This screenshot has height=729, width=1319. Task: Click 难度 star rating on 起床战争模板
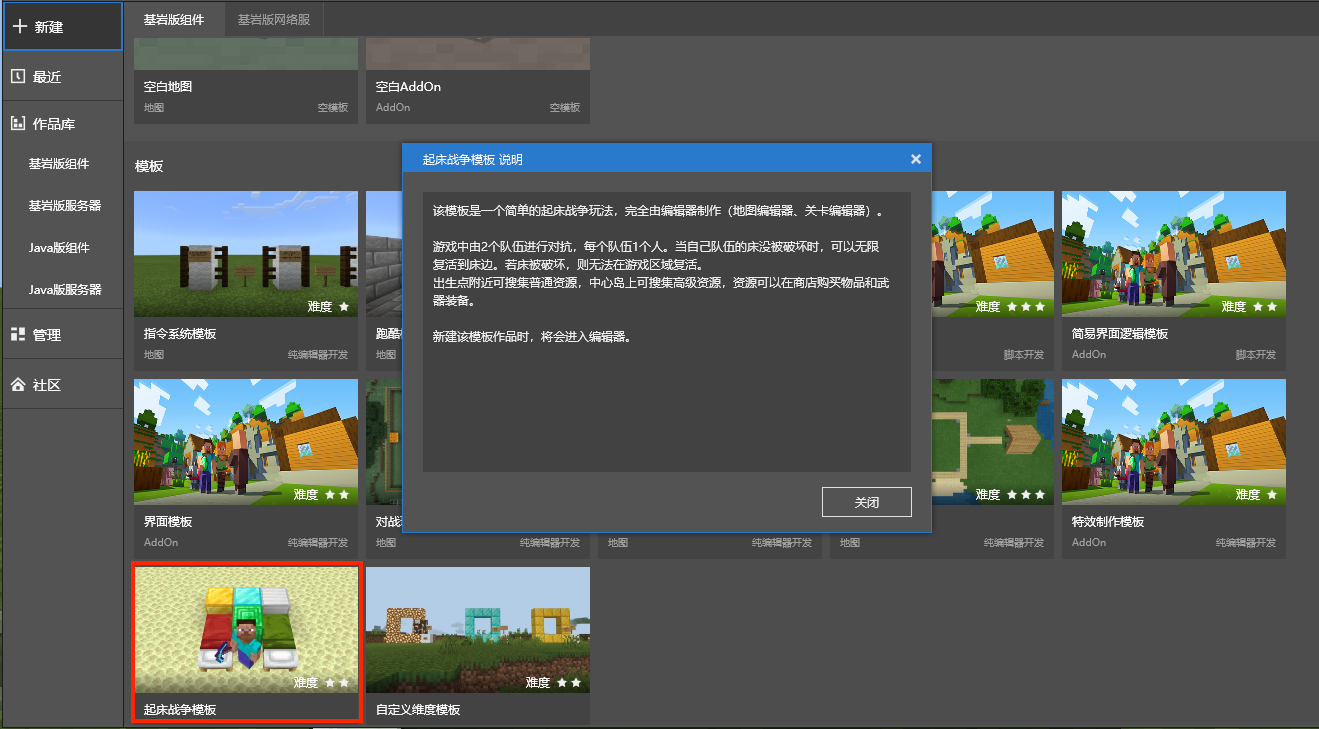322,683
